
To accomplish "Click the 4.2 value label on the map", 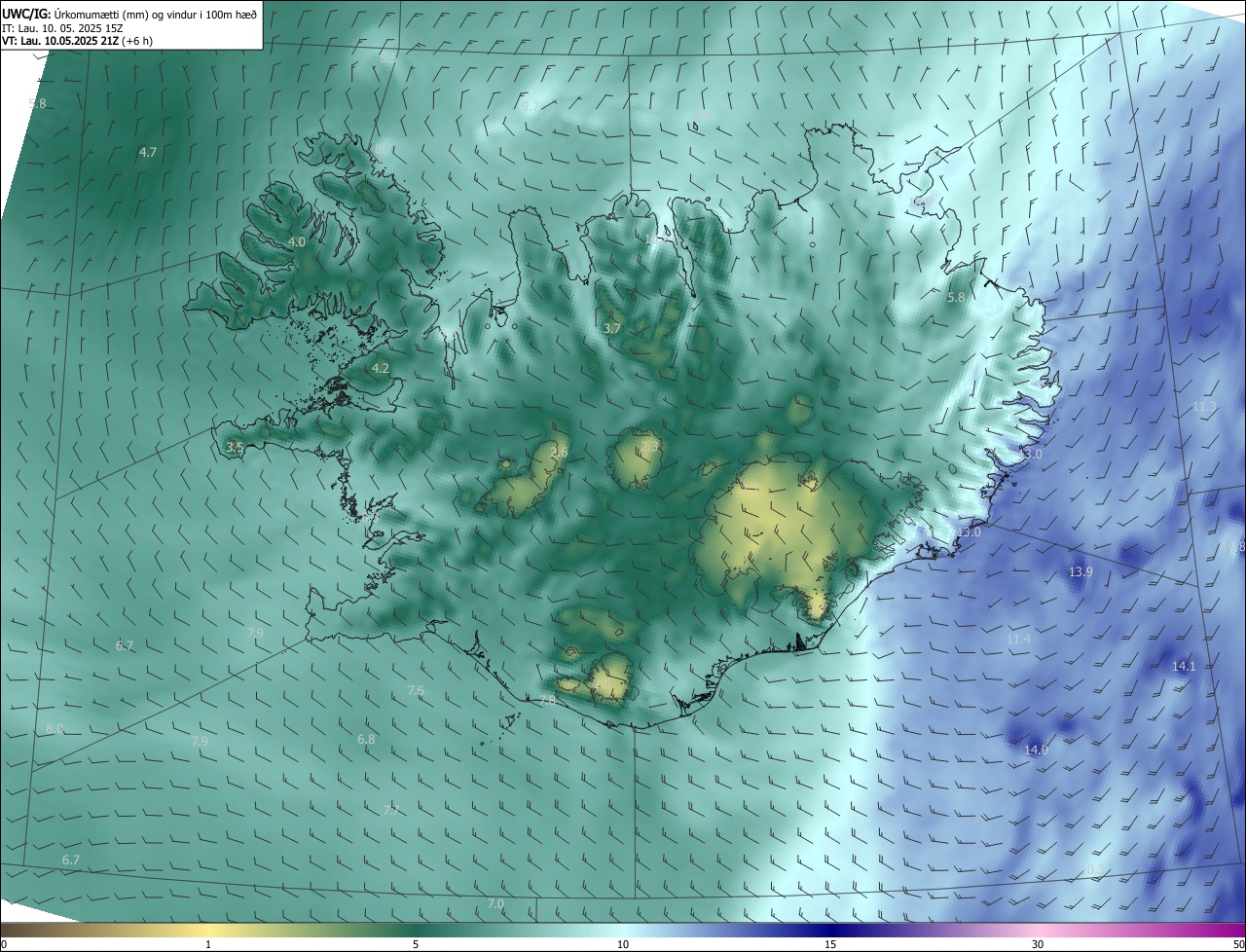I will tap(381, 368).
